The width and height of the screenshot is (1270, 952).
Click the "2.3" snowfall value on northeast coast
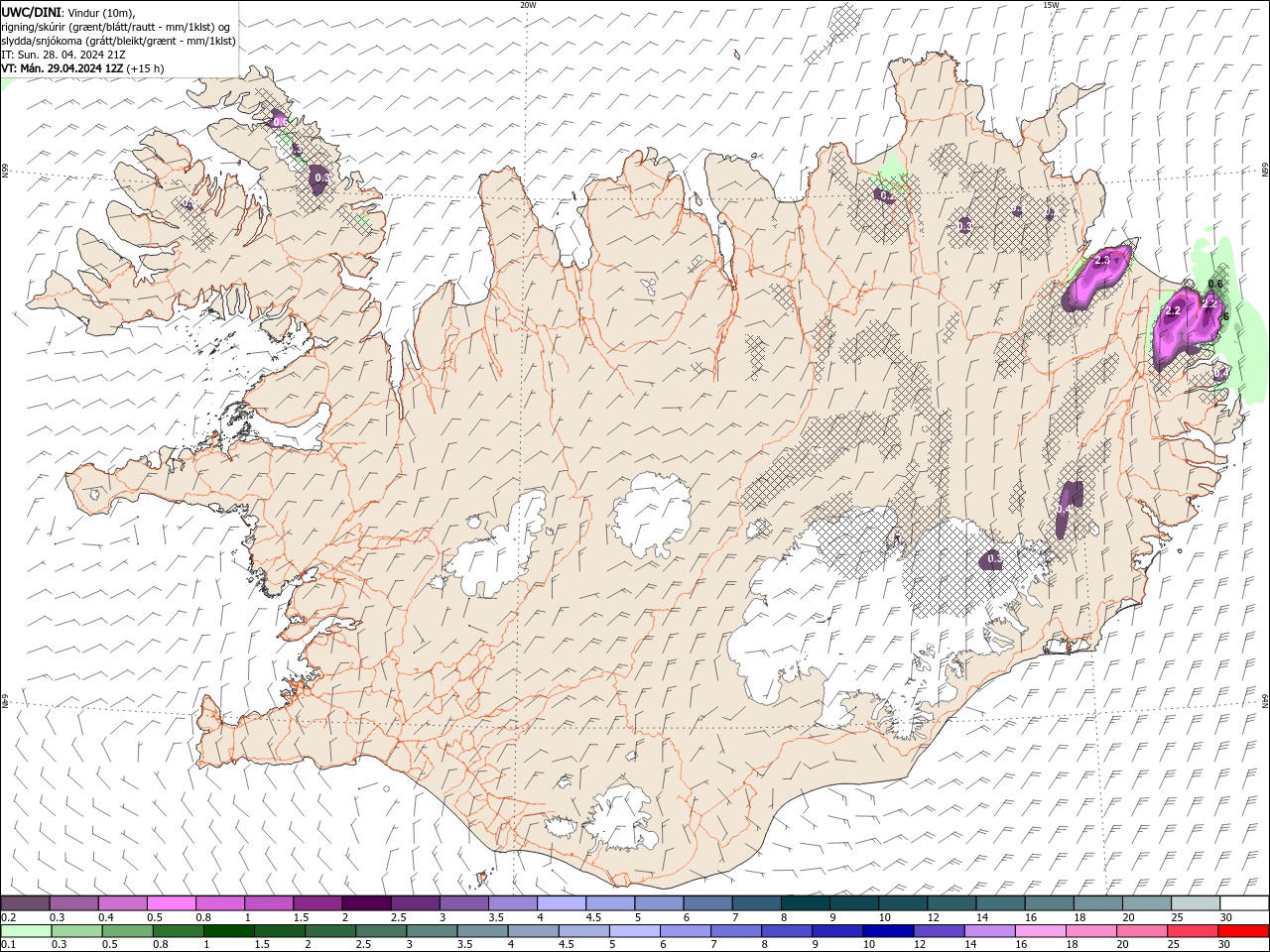click(1101, 260)
